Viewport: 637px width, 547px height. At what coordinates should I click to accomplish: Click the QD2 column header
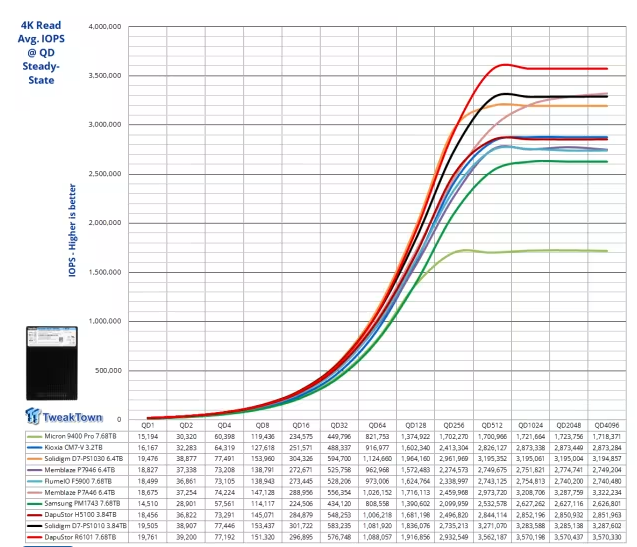[186, 425]
